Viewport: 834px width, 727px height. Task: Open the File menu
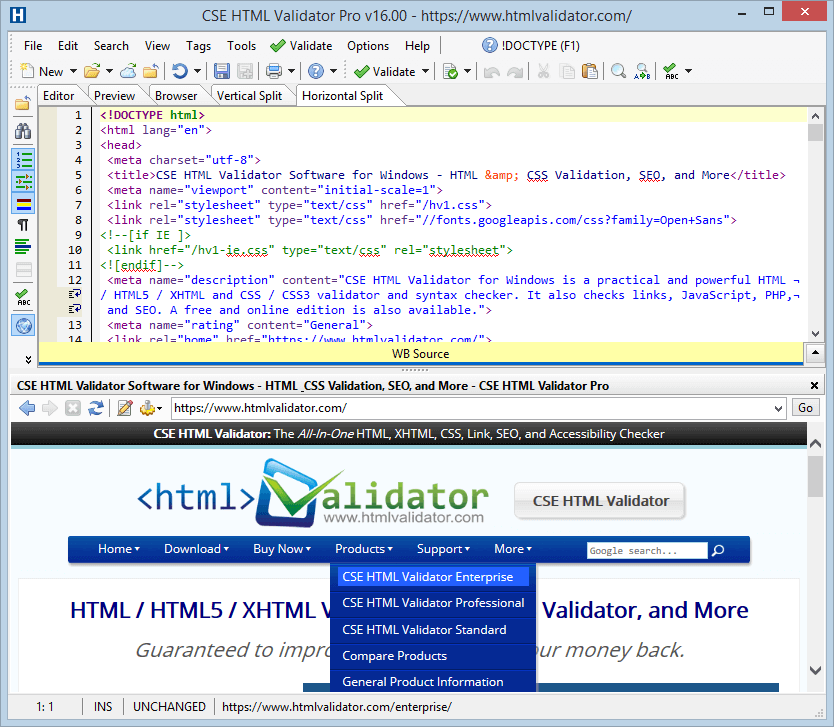tap(33, 46)
